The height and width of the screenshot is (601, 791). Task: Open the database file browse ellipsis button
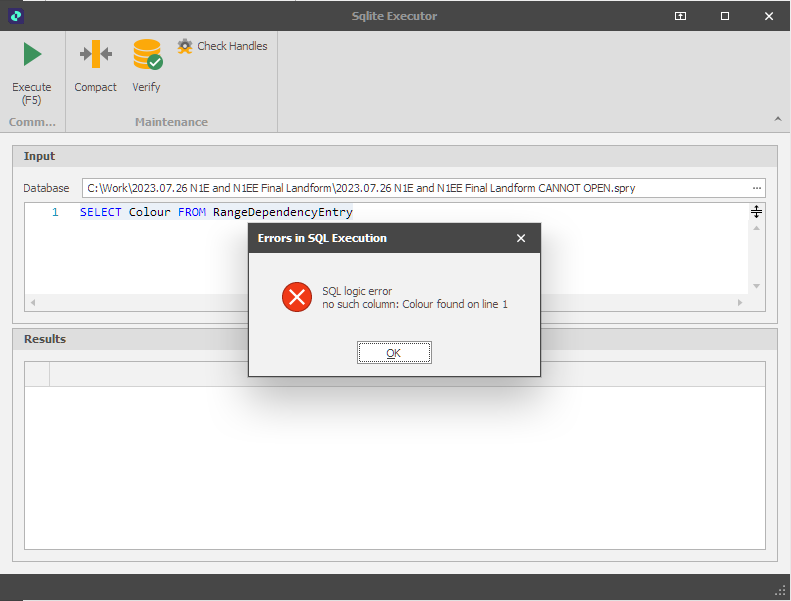click(x=757, y=188)
